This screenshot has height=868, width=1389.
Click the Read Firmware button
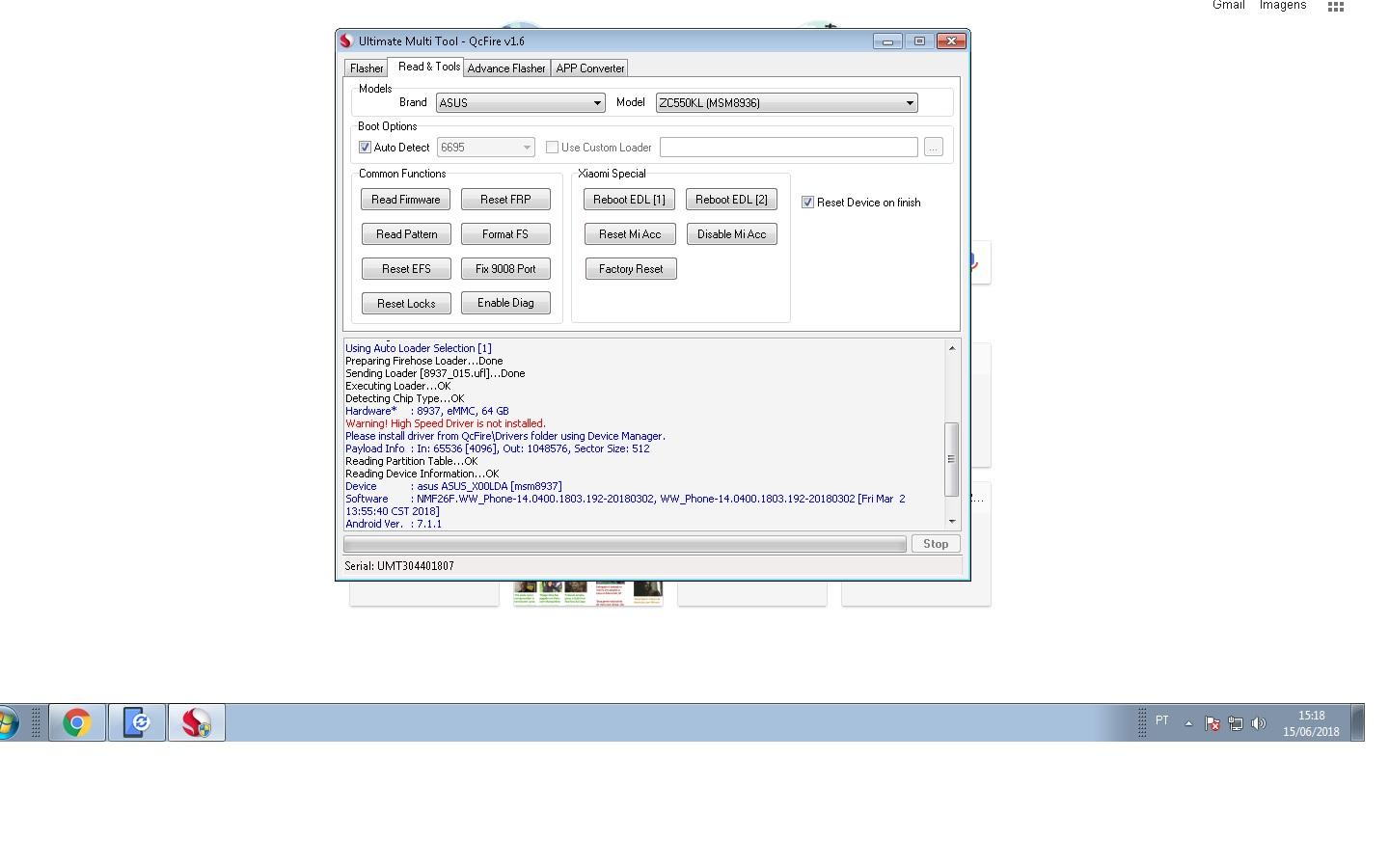(405, 200)
